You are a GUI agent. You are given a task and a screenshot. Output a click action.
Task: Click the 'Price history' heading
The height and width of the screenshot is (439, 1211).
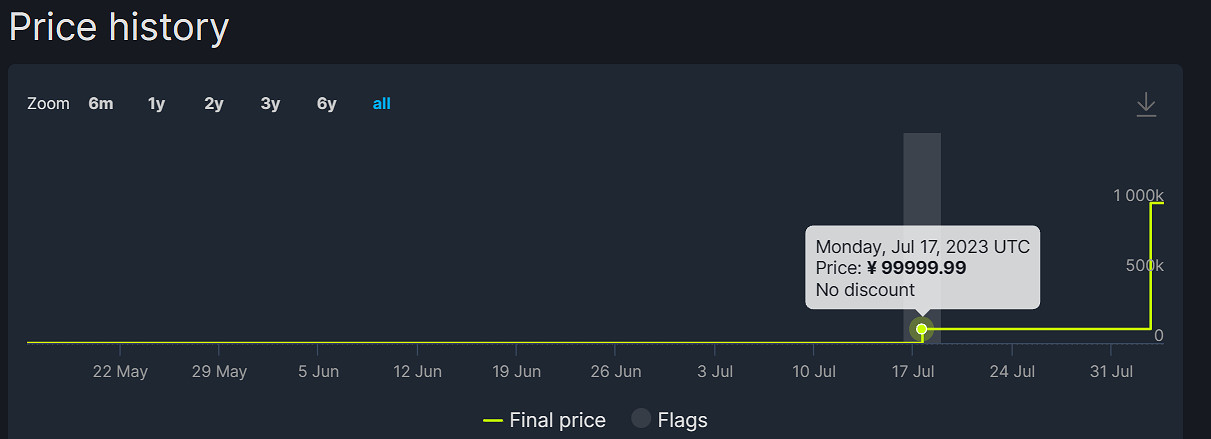(119, 27)
